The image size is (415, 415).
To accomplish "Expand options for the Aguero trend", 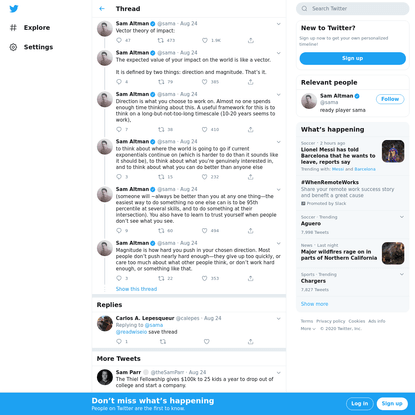I will pos(402,217).
